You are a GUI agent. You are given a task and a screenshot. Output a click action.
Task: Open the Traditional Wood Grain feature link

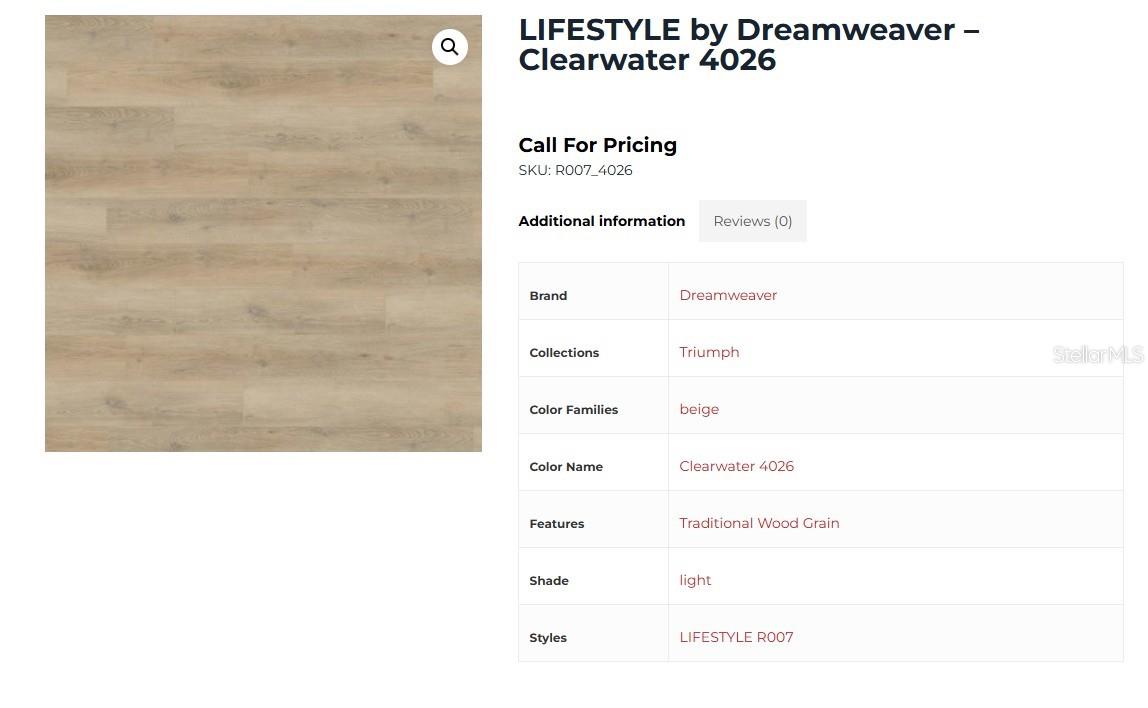pyautogui.click(x=759, y=523)
